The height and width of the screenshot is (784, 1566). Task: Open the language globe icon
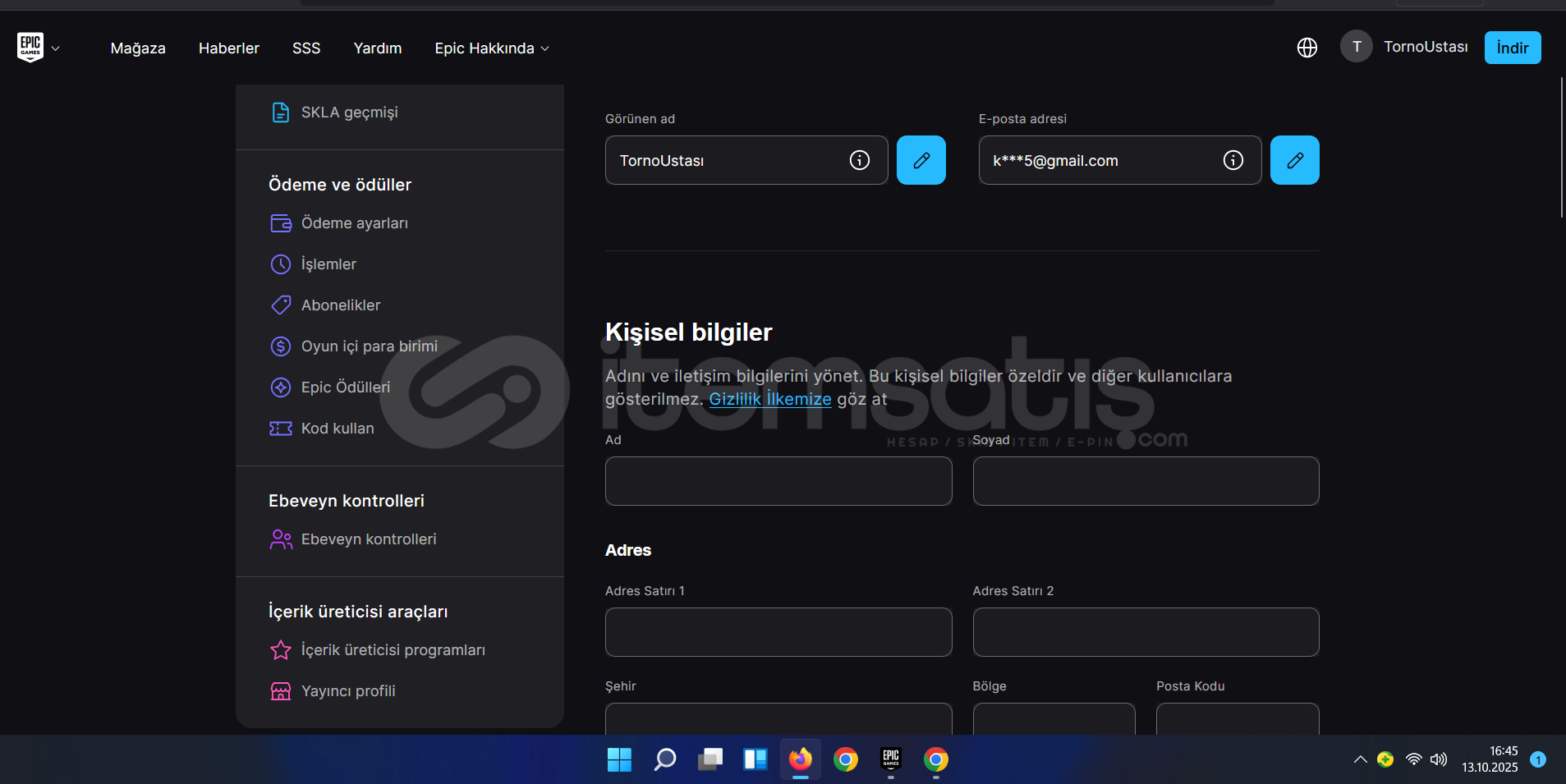[1307, 48]
